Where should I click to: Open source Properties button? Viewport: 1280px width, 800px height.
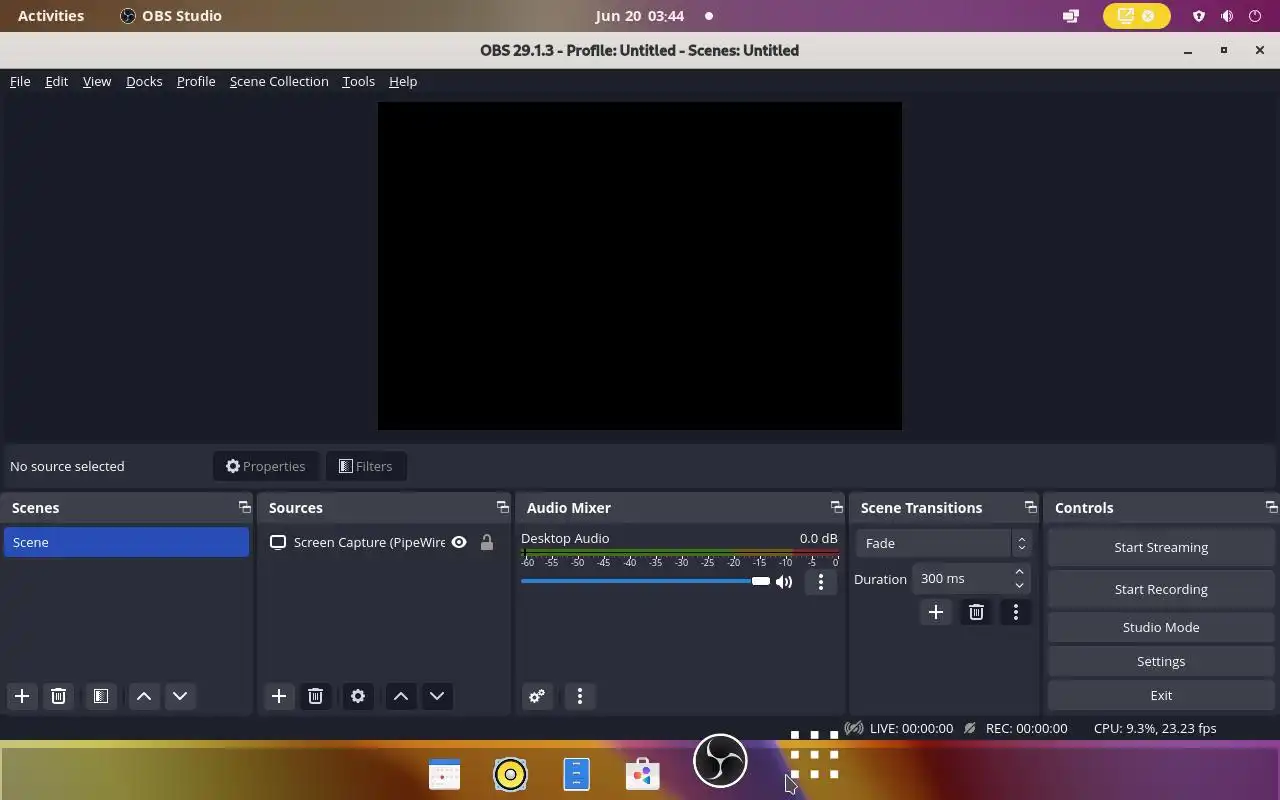click(266, 466)
